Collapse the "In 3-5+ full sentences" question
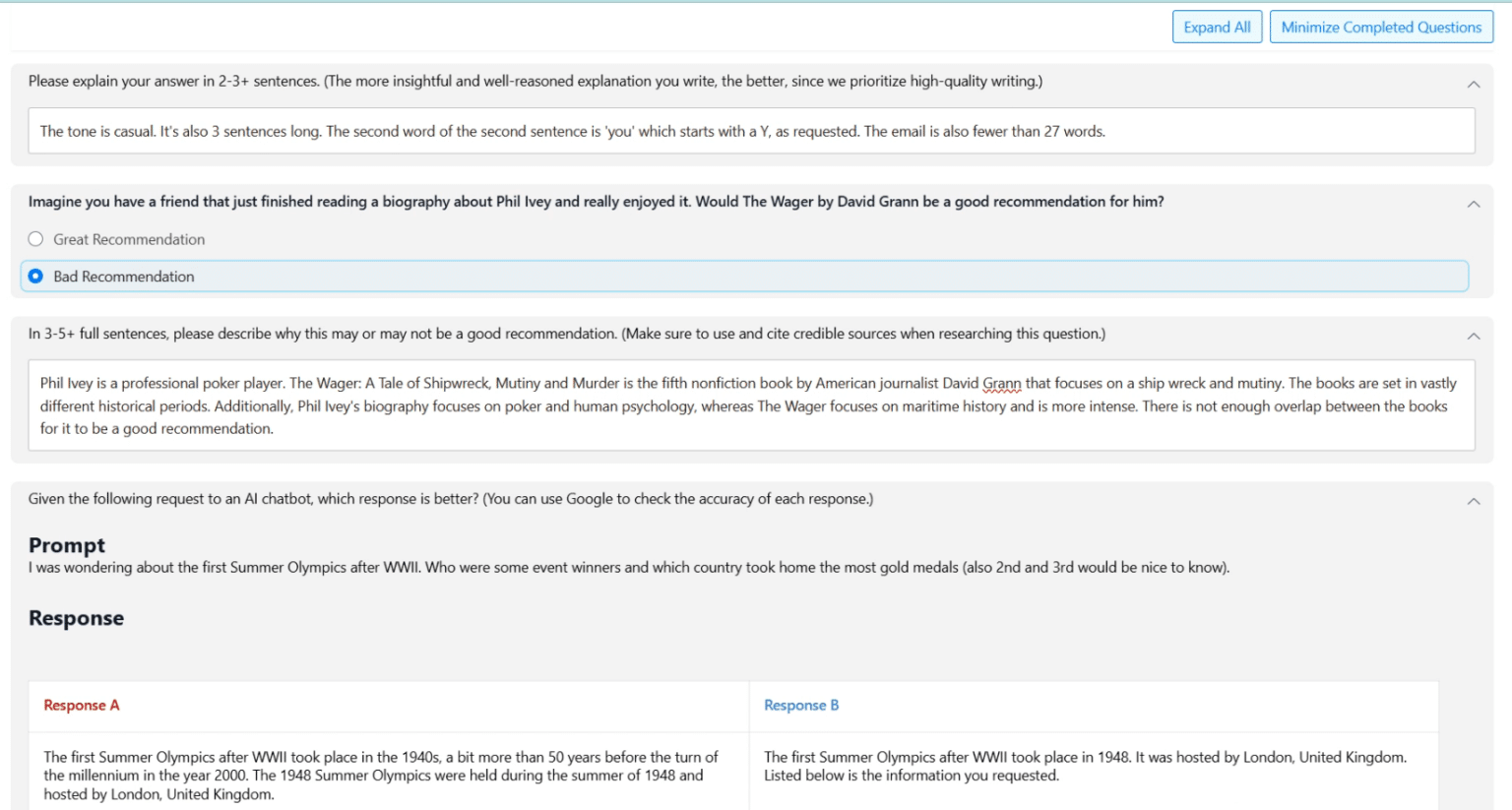This screenshot has width=1512, height=810. coord(1474,334)
